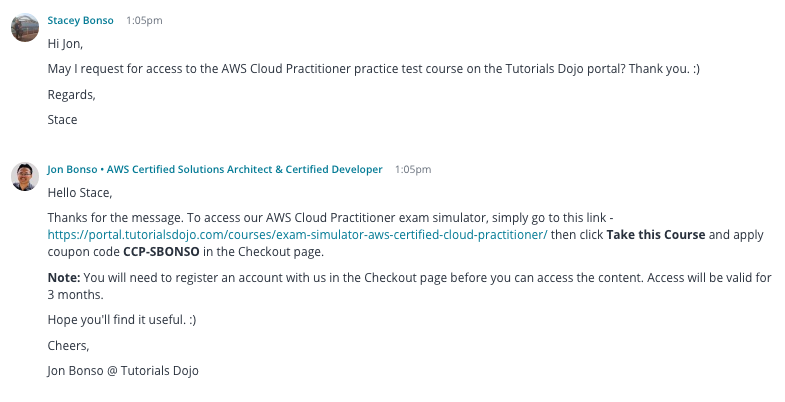
Task: Click the Hello Stace greeting
Action: pyautogui.click(x=80, y=193)
